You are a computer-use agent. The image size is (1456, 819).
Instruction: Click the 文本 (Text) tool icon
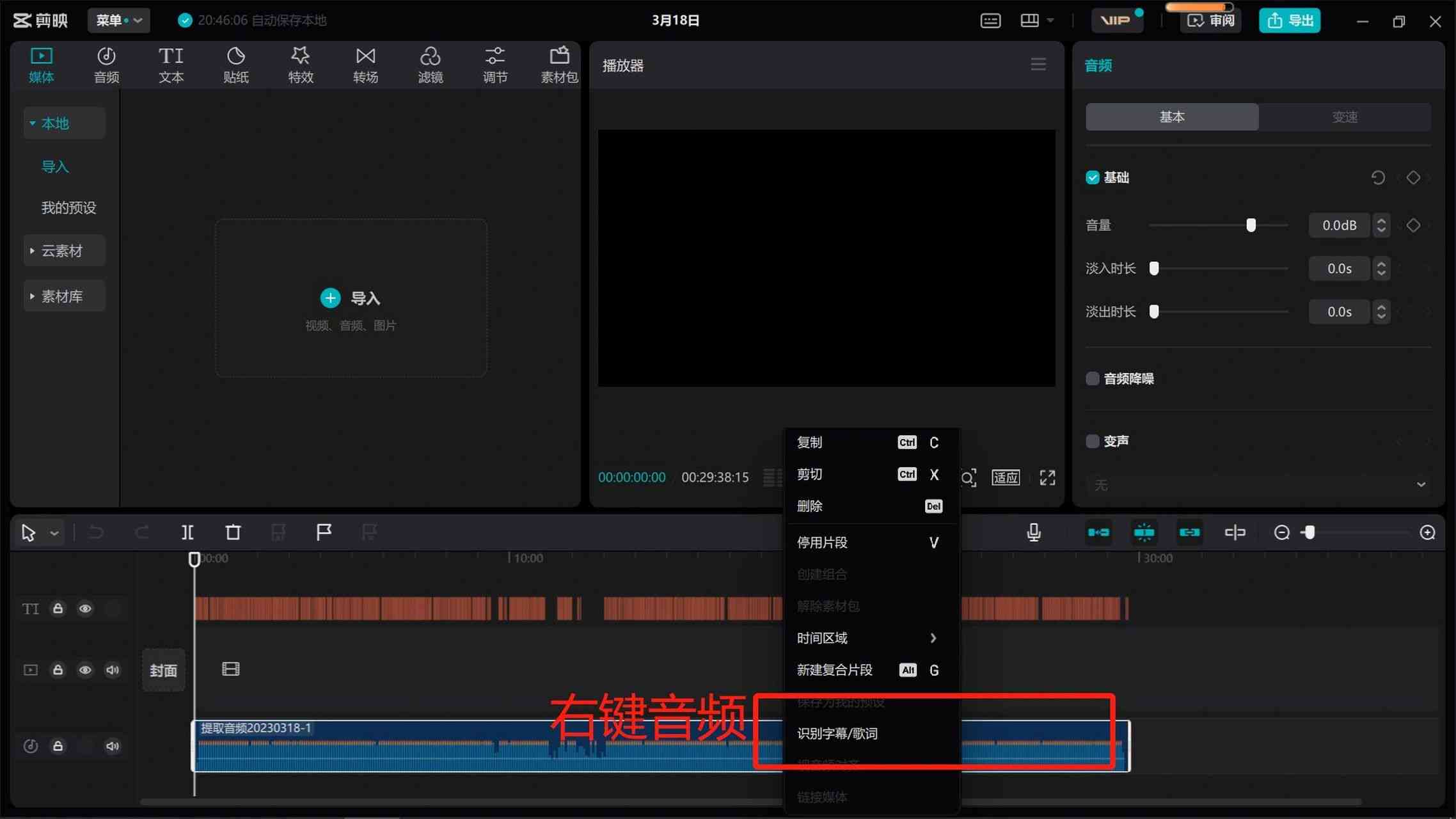[x=171, y=63]
